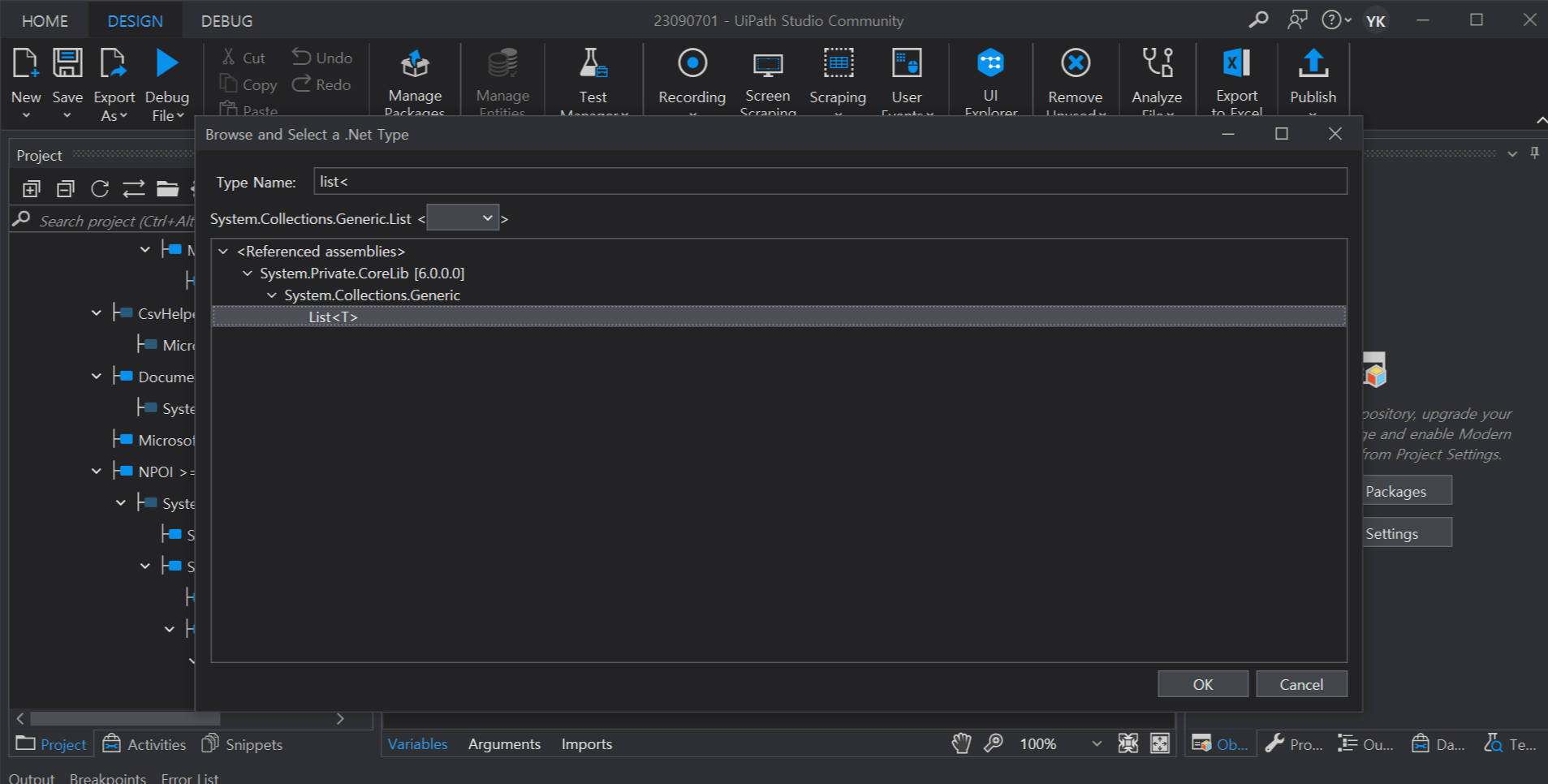Open Arguments panel tab
The width and height of the screenshot is (1548, 784).
[x=504, y=744]
